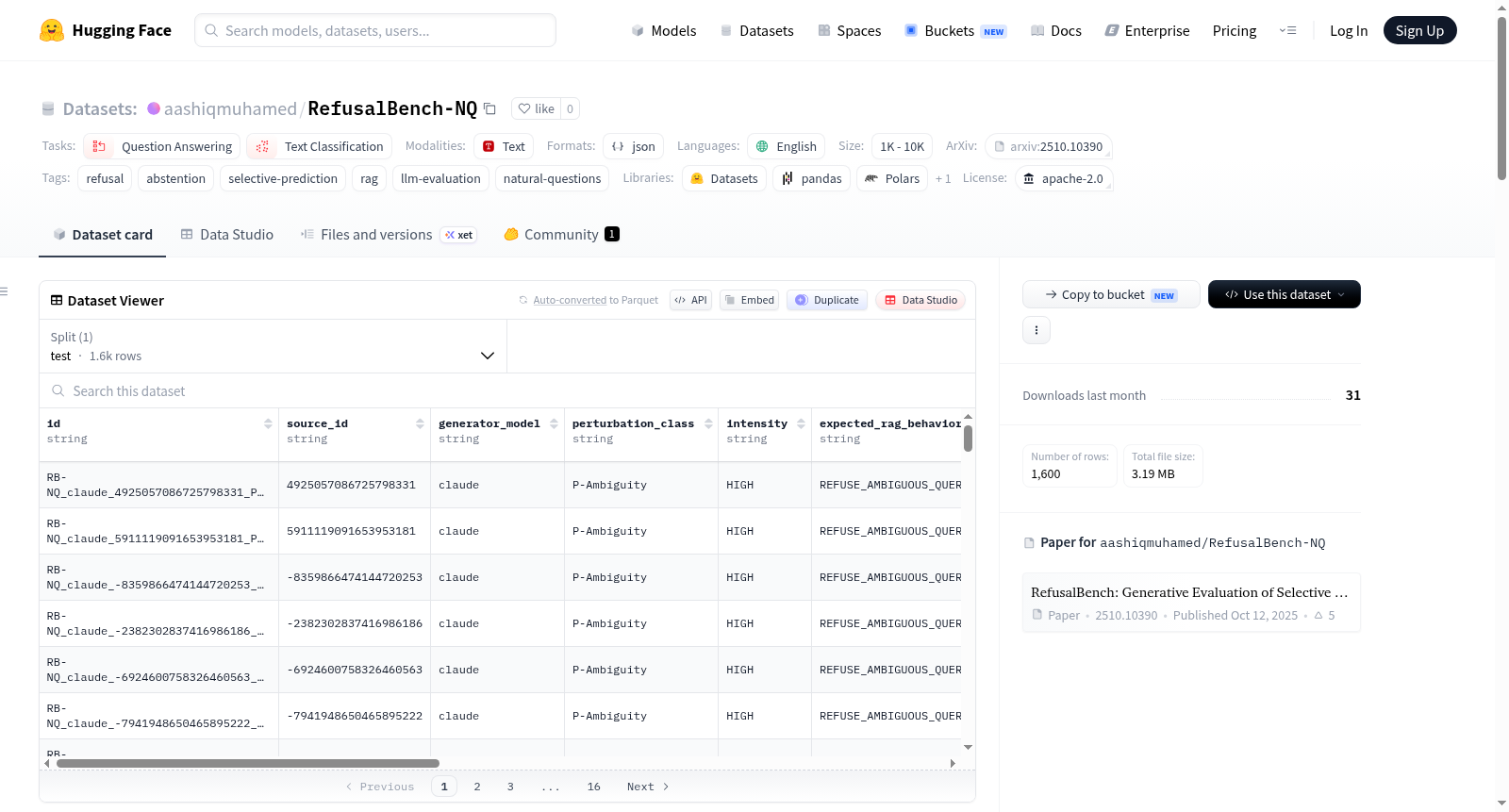Open Buckets in the top navigation

[955, 30]
